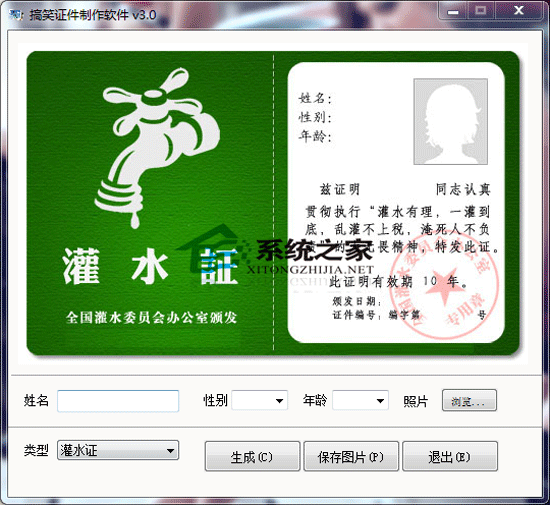Click the 保存图片(P) save image button
Screen dimensions: 550x505
[351, 456]
